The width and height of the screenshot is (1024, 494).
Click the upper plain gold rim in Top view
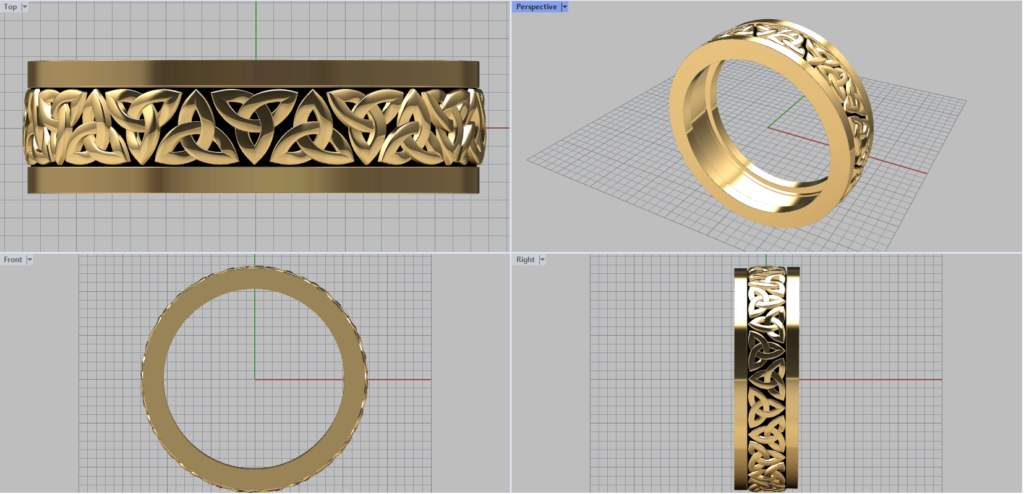[255, 73]
